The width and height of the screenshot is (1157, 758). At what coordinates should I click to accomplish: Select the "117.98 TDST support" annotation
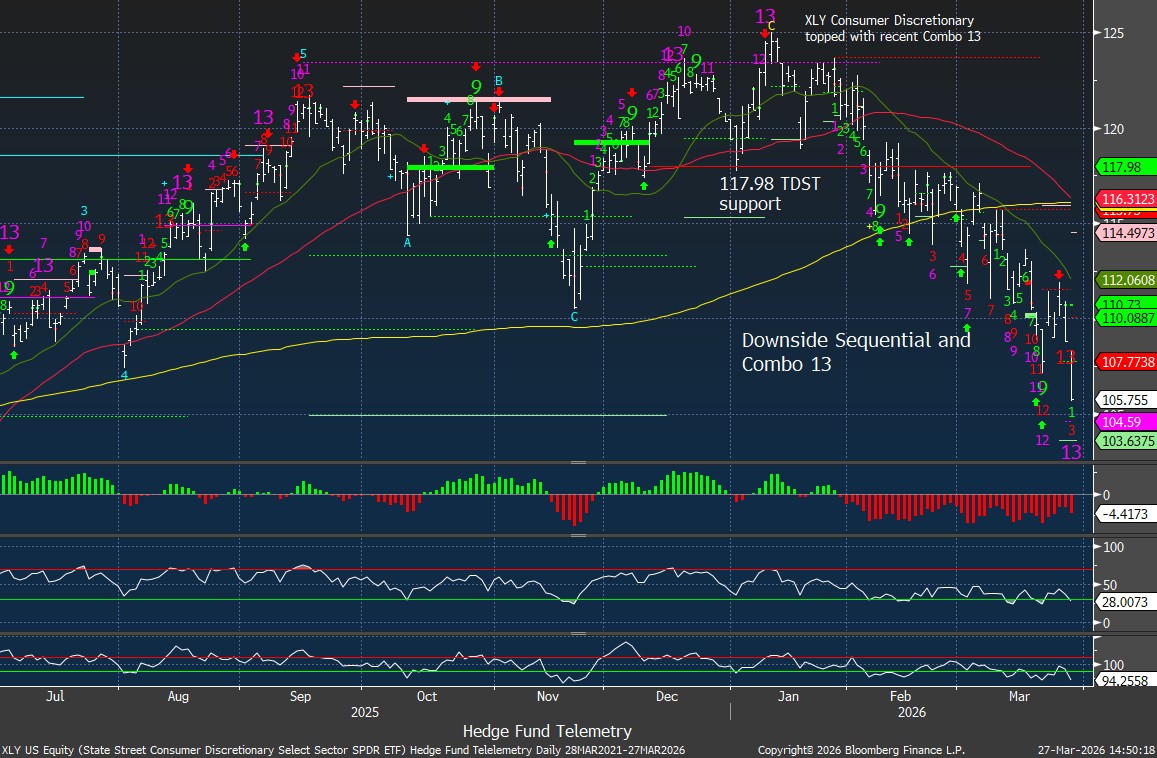click(749, 194)
